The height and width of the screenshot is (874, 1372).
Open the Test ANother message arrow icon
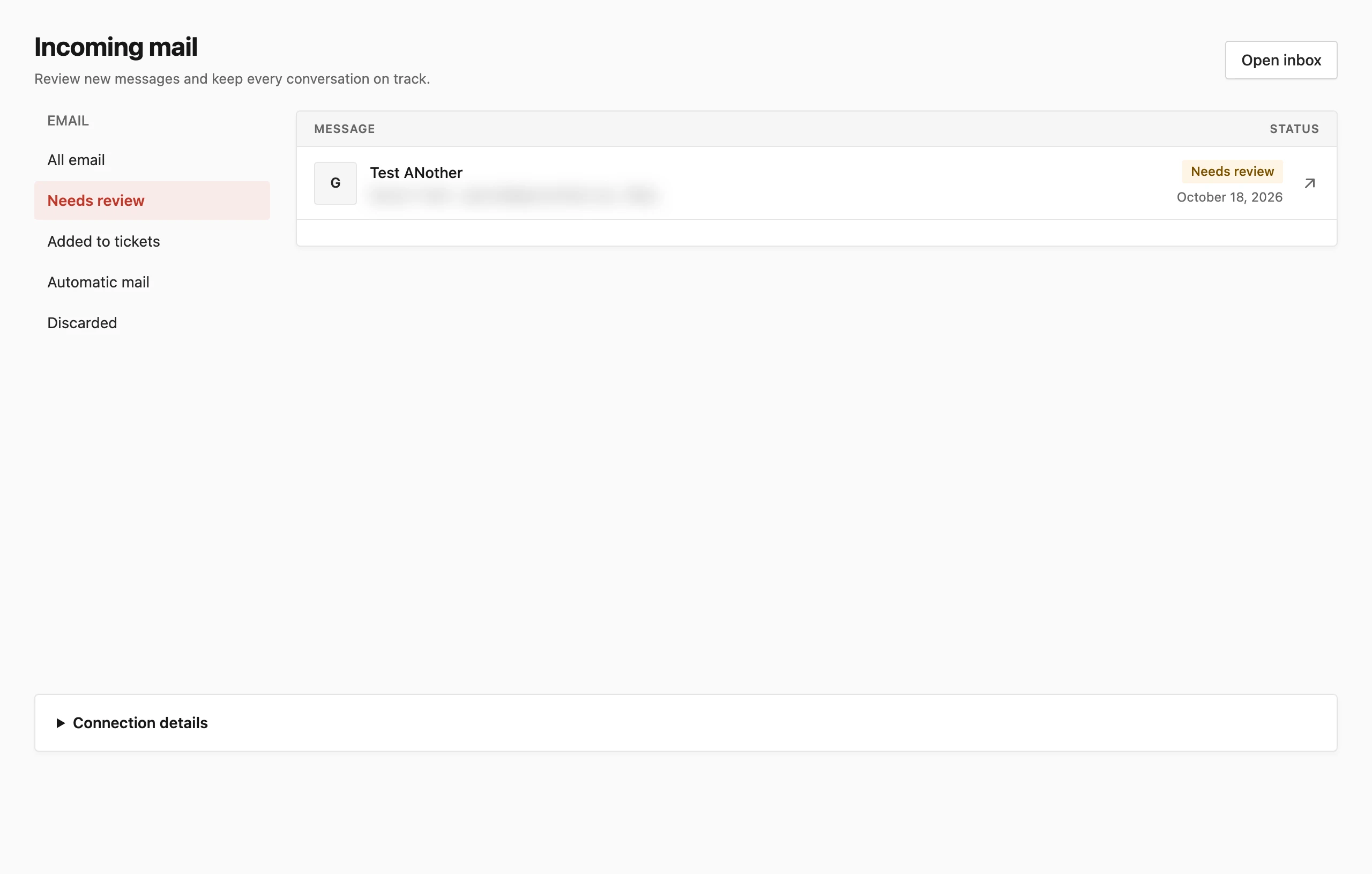pyautogui.click(x=1309, y=183)
